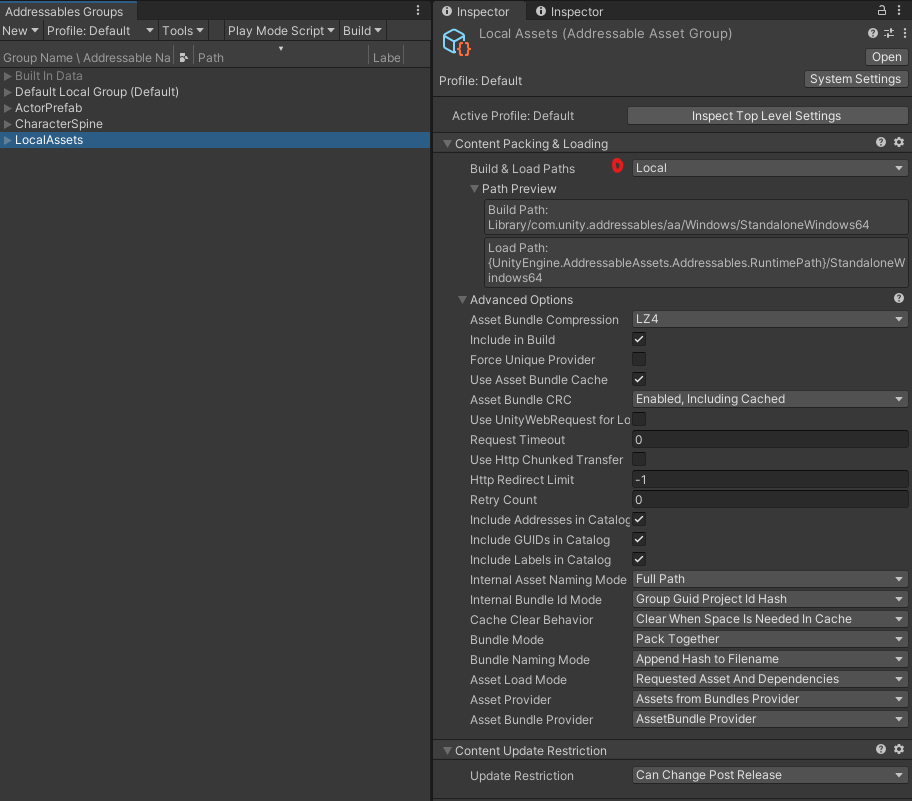Sort by Group Name \ Addressable Name column
This screenshot has width=912, height=801.
point(87,57)
